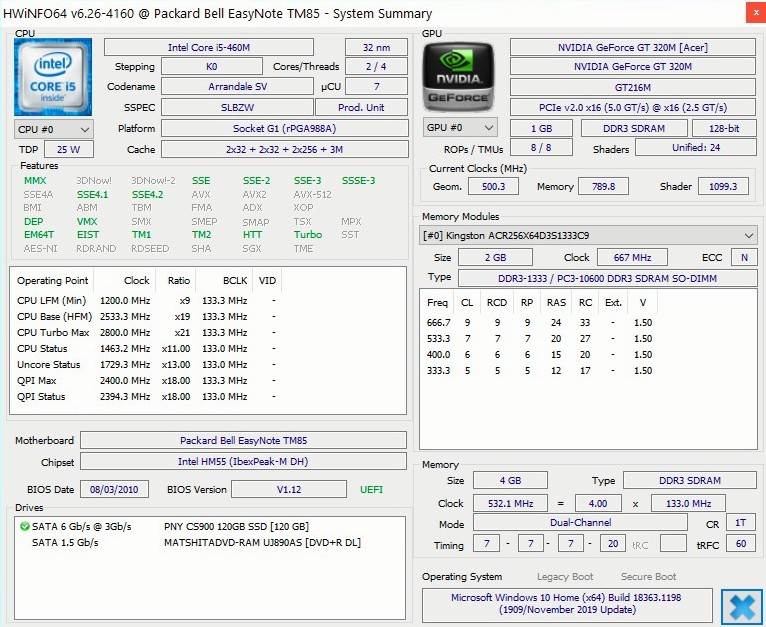Click the Unified: 24 shaders field
The height and width of the screenshot is (627, 766).
click(x=696, y=148)
